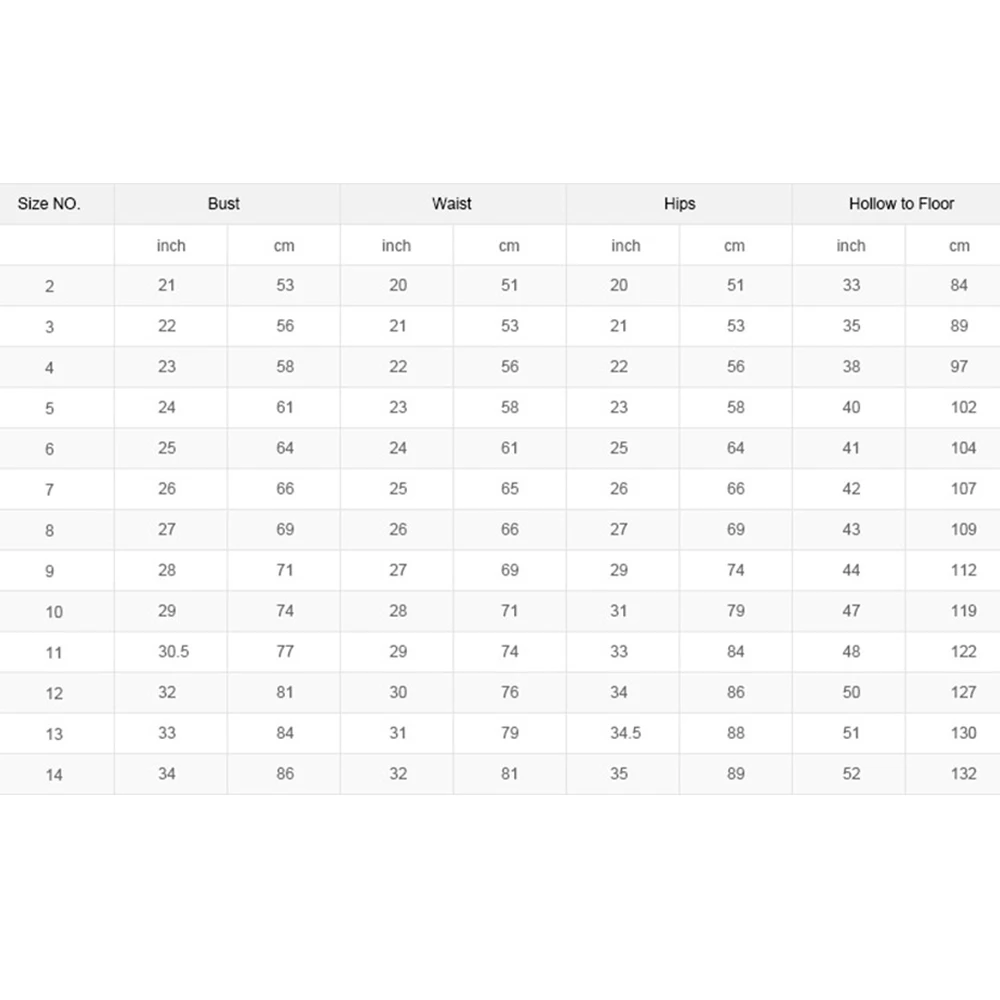Click the inch subheader under Hips

pyautogui.click(x=626, y=246)
